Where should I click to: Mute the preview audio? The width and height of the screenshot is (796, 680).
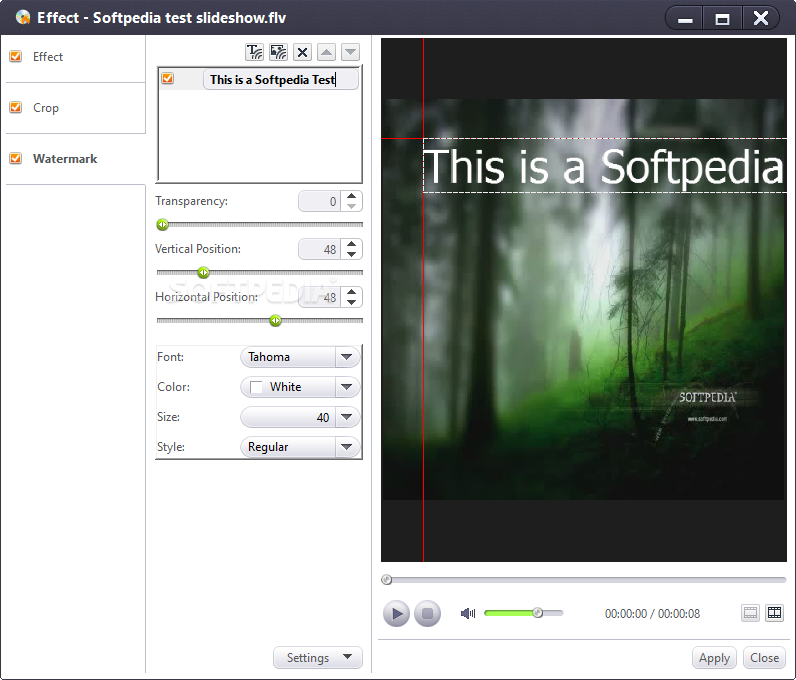tap(468, 613)
